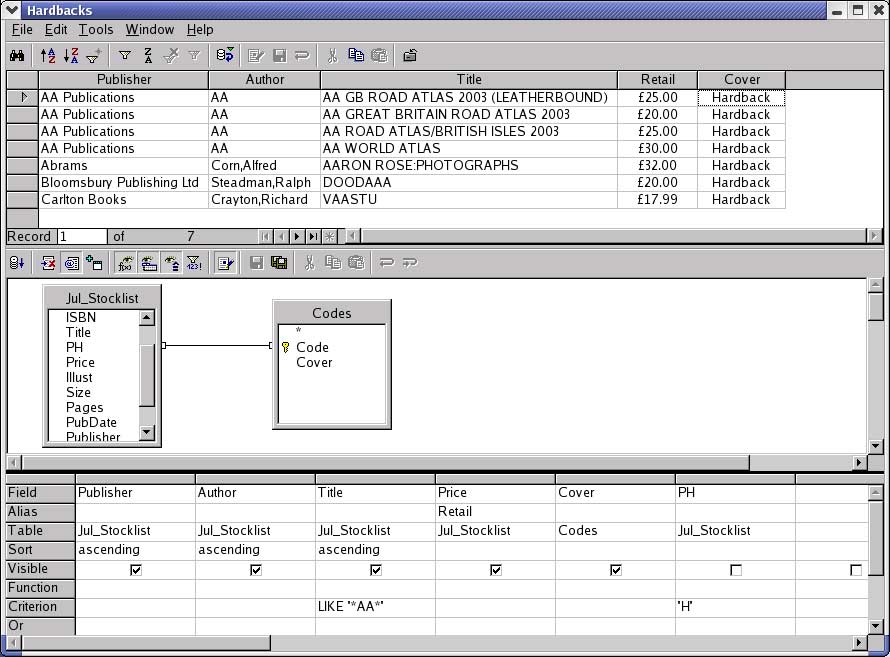Sort records ascending with A-Z icon
Screen dimensions: 890x657
[x=48, y=56]
